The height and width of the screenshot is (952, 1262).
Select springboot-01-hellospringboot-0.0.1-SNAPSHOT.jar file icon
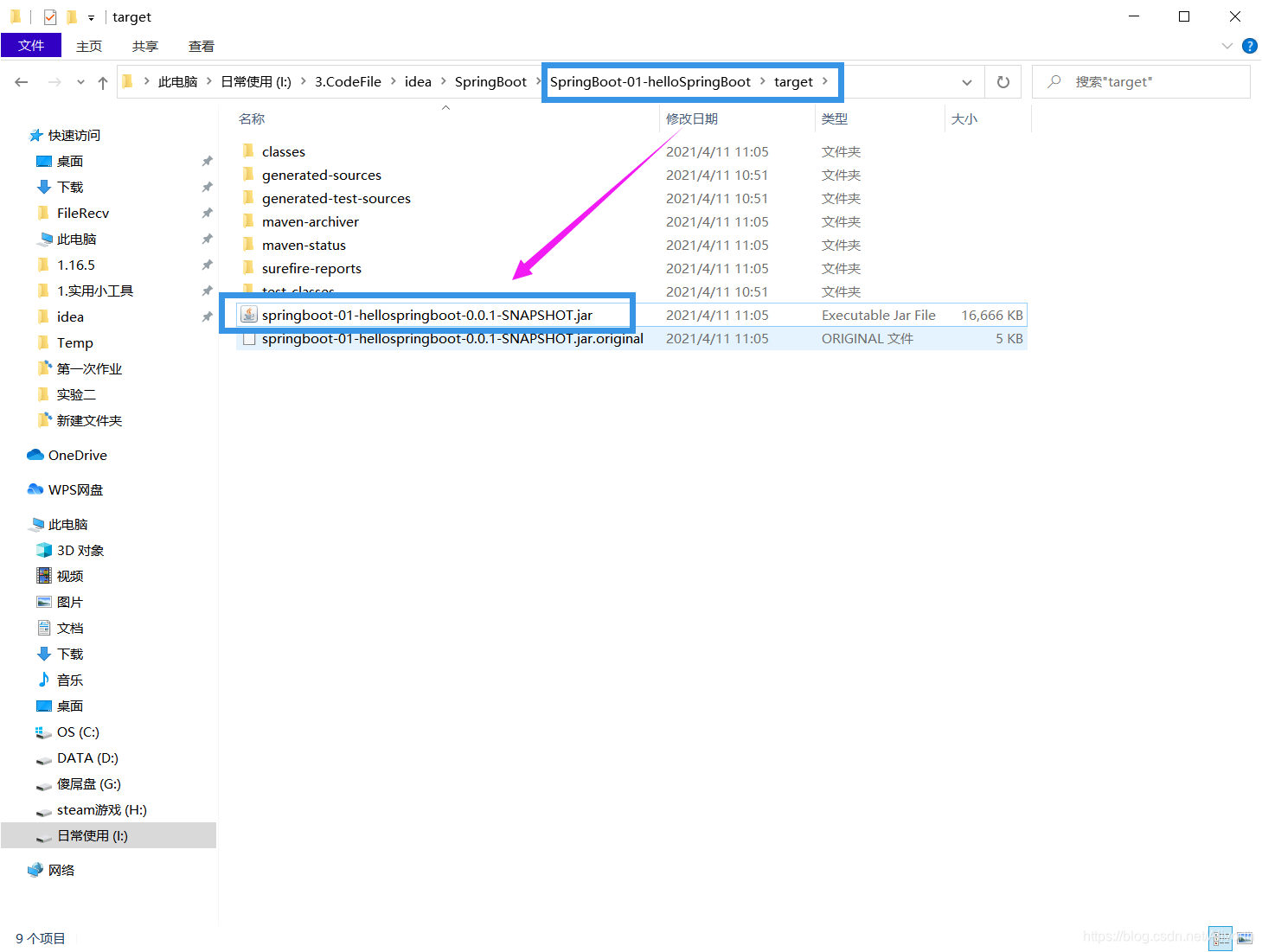click(249, 315)
